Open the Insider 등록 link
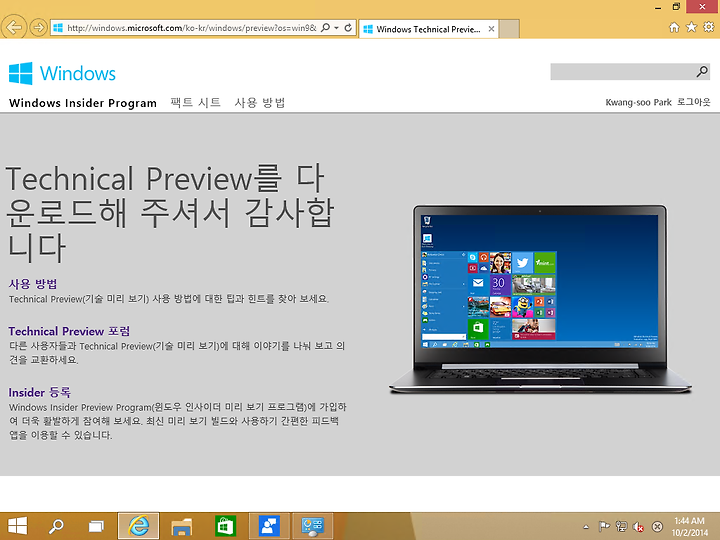Viewport: 720px width, 540px height. coord(39,392)
